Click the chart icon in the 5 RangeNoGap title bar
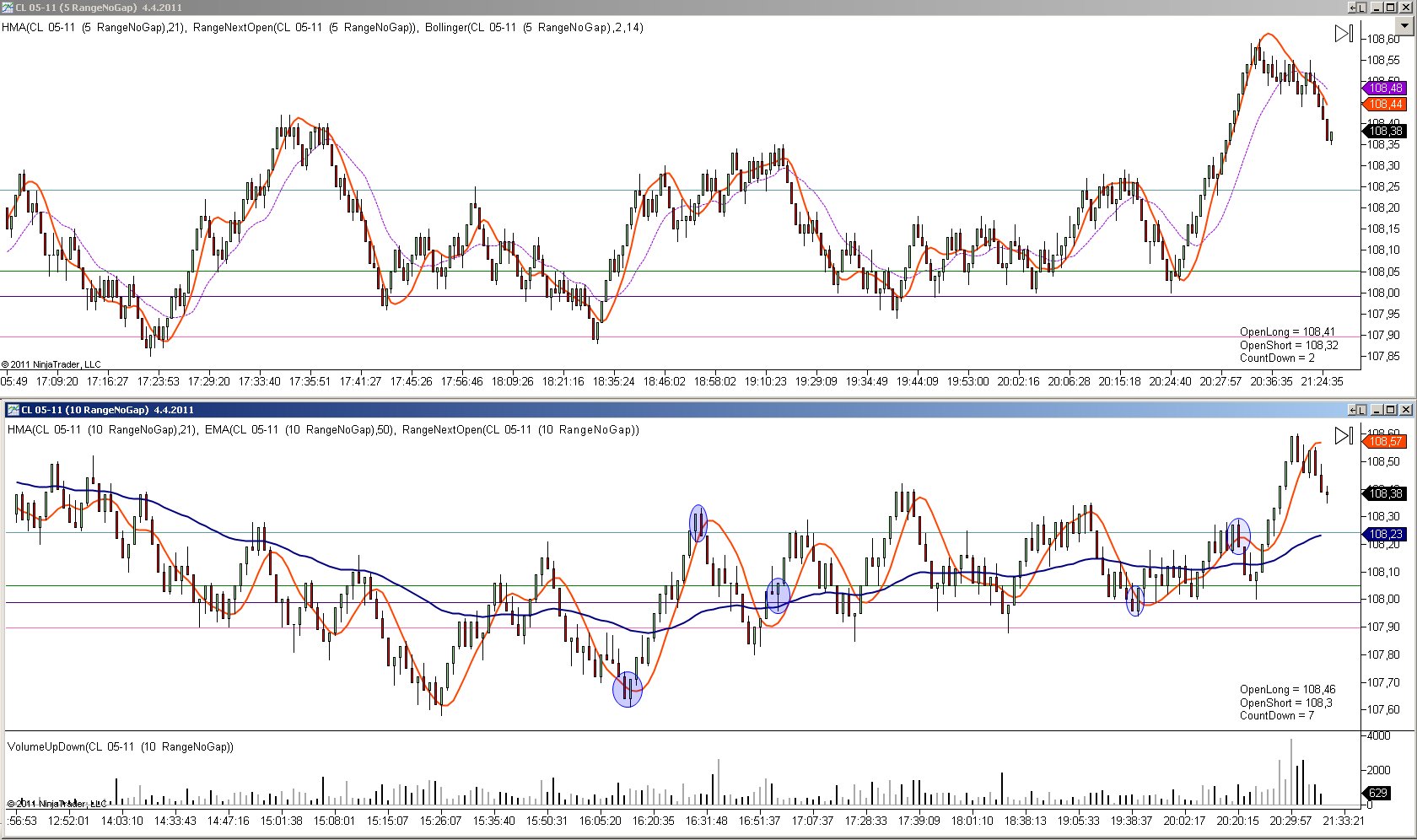The height and width of the screenshot is (840, 1417). (x=7, y=8)
